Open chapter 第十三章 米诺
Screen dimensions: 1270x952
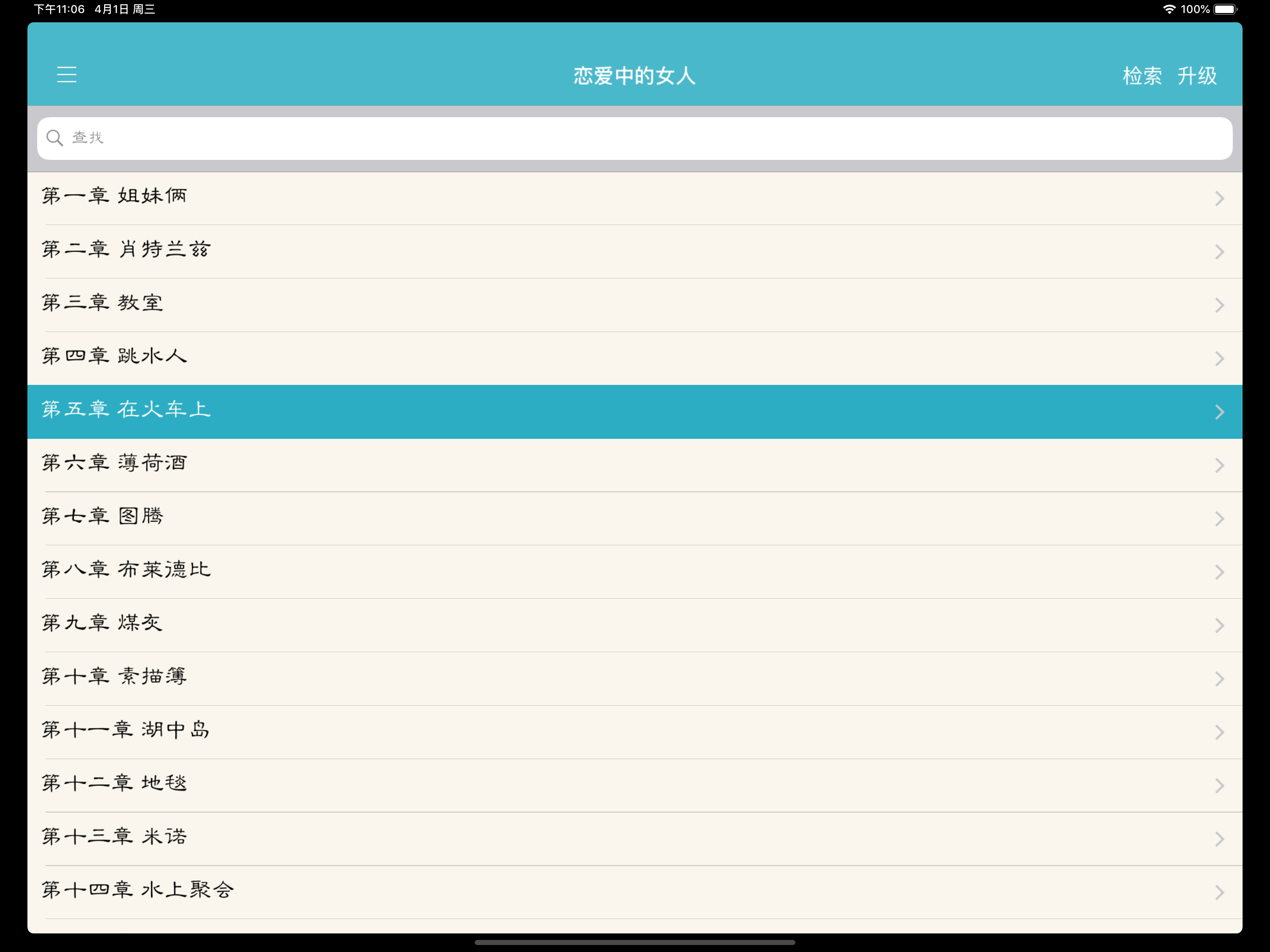635,839
